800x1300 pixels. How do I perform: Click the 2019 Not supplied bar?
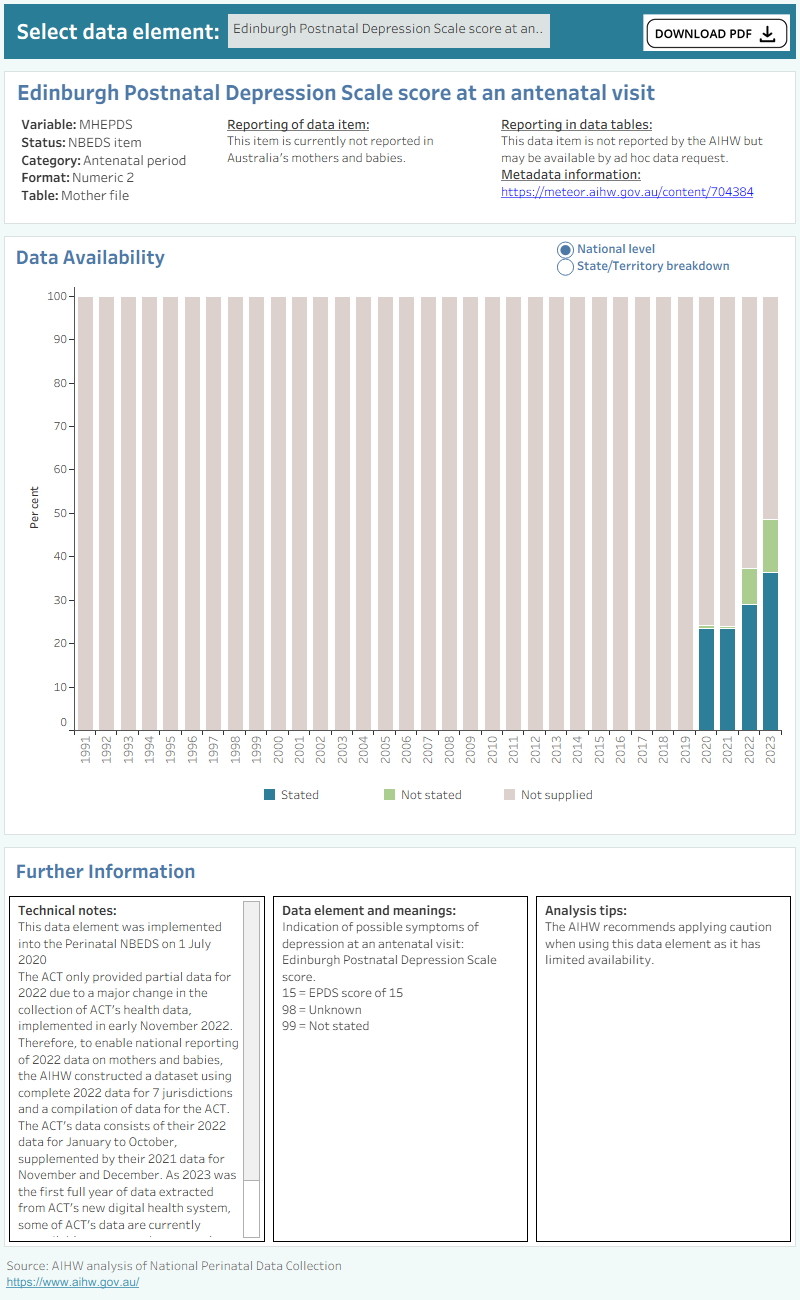[x=685, y=513]
